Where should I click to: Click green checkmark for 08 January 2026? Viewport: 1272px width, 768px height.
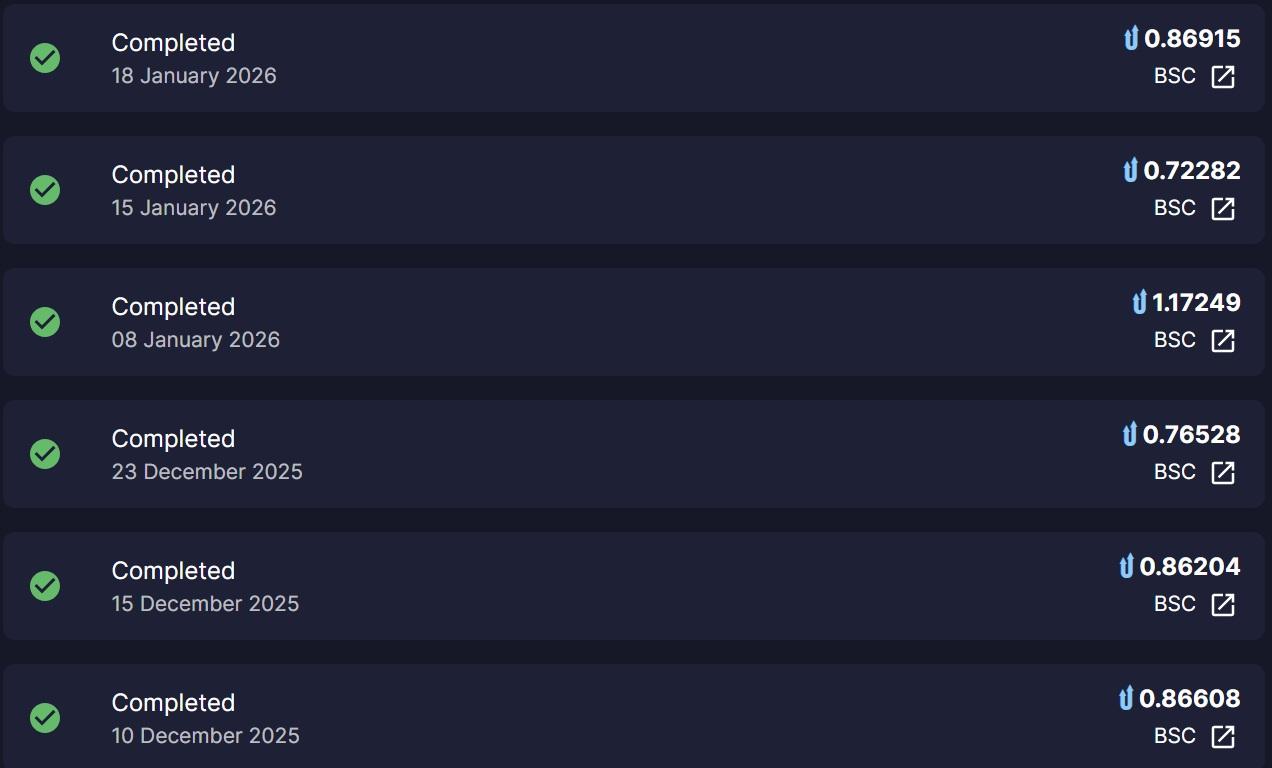tap(45, 322)
